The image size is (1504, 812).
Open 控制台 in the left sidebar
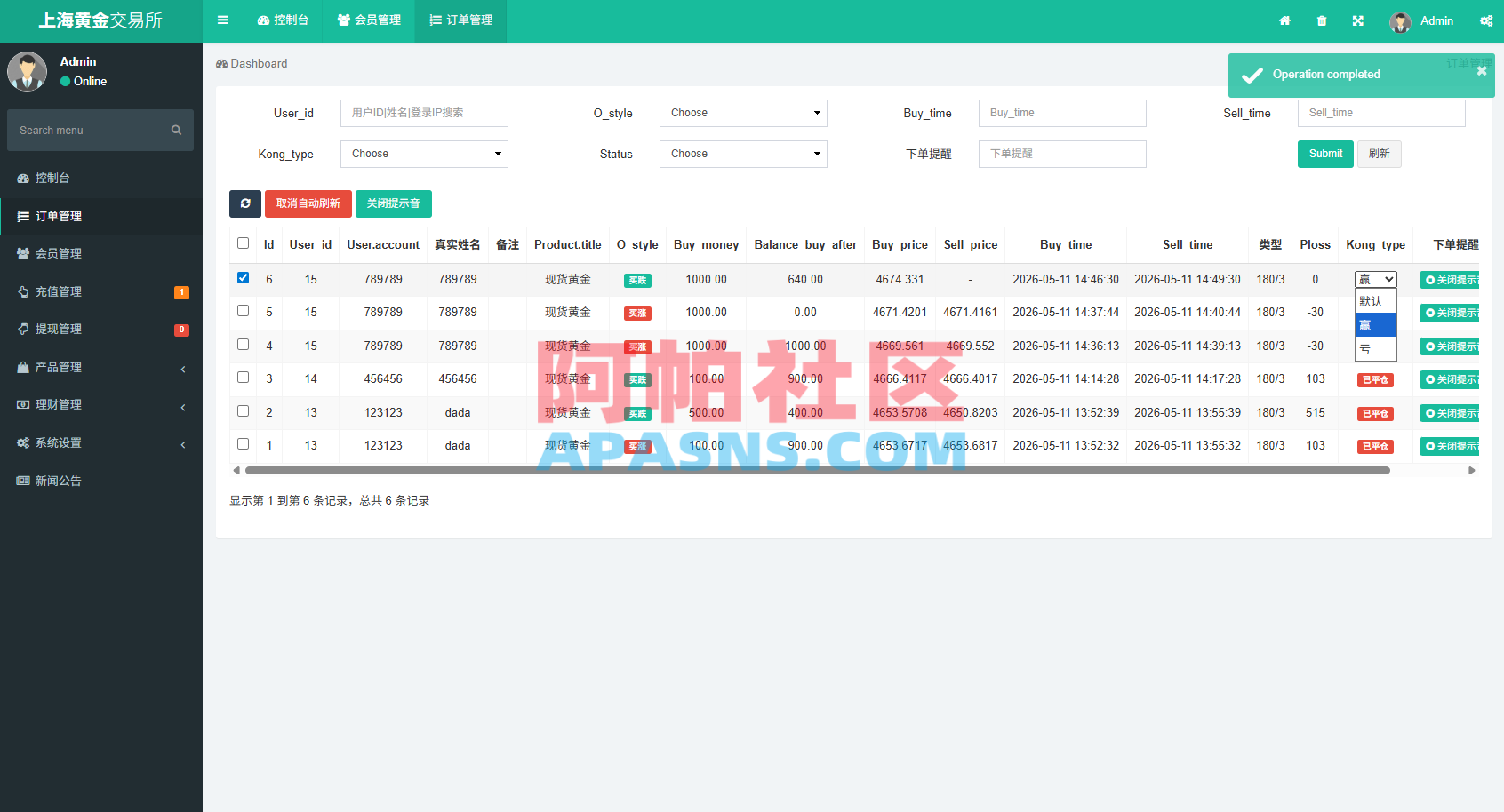pyautogui.click(x=101, y=178)
